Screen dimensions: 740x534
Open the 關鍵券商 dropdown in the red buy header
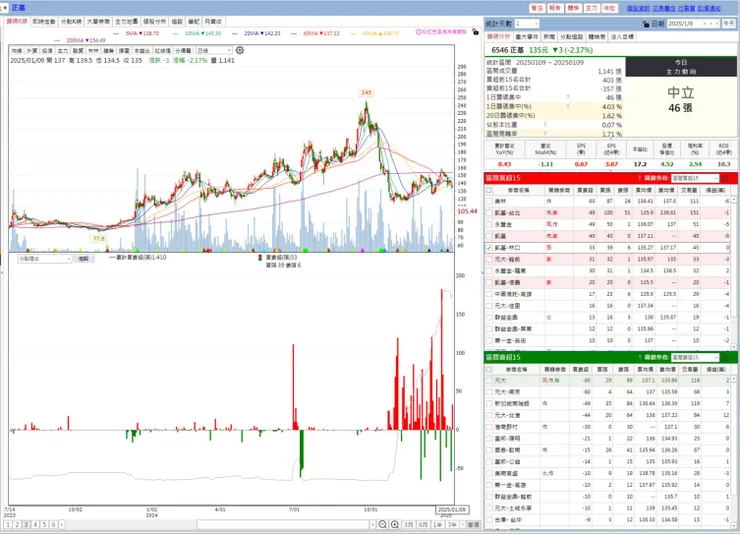point(695,178)
